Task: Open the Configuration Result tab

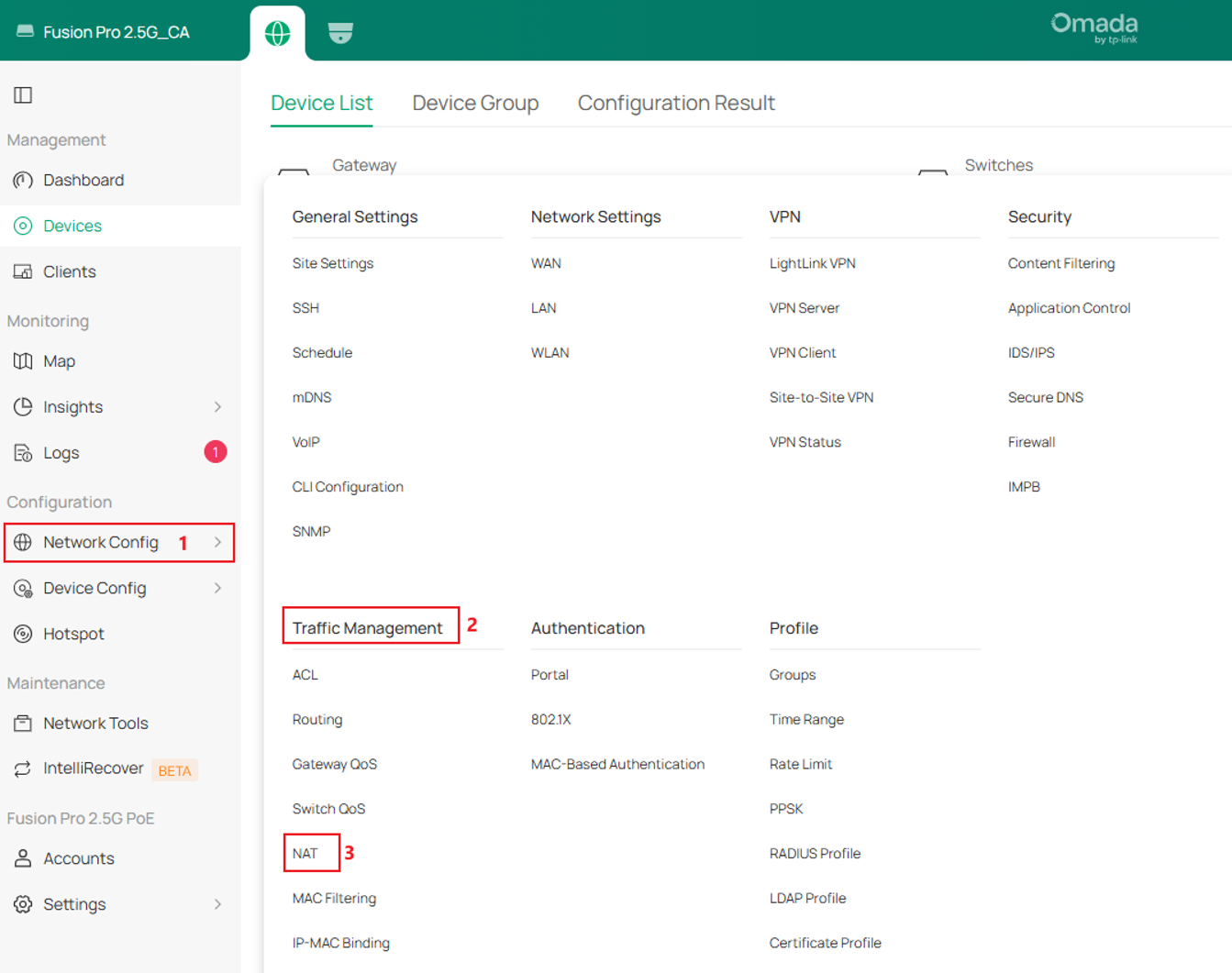Action: pyautogui.click(x=676, y=103)
